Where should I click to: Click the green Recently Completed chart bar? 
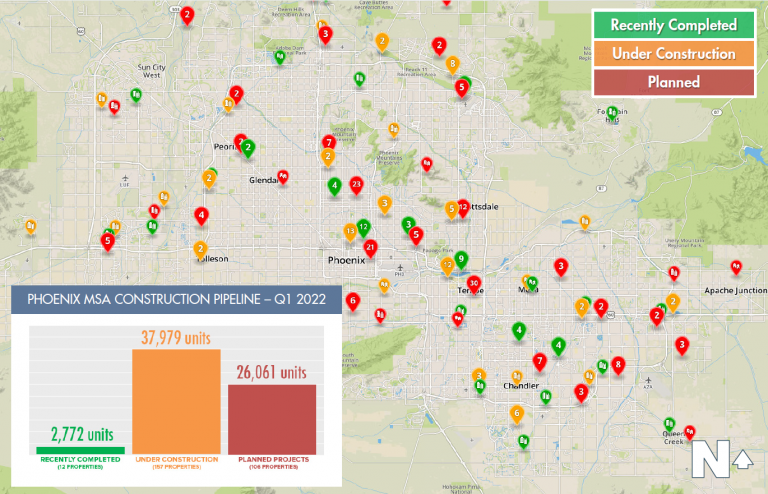(x=81, y=449)
